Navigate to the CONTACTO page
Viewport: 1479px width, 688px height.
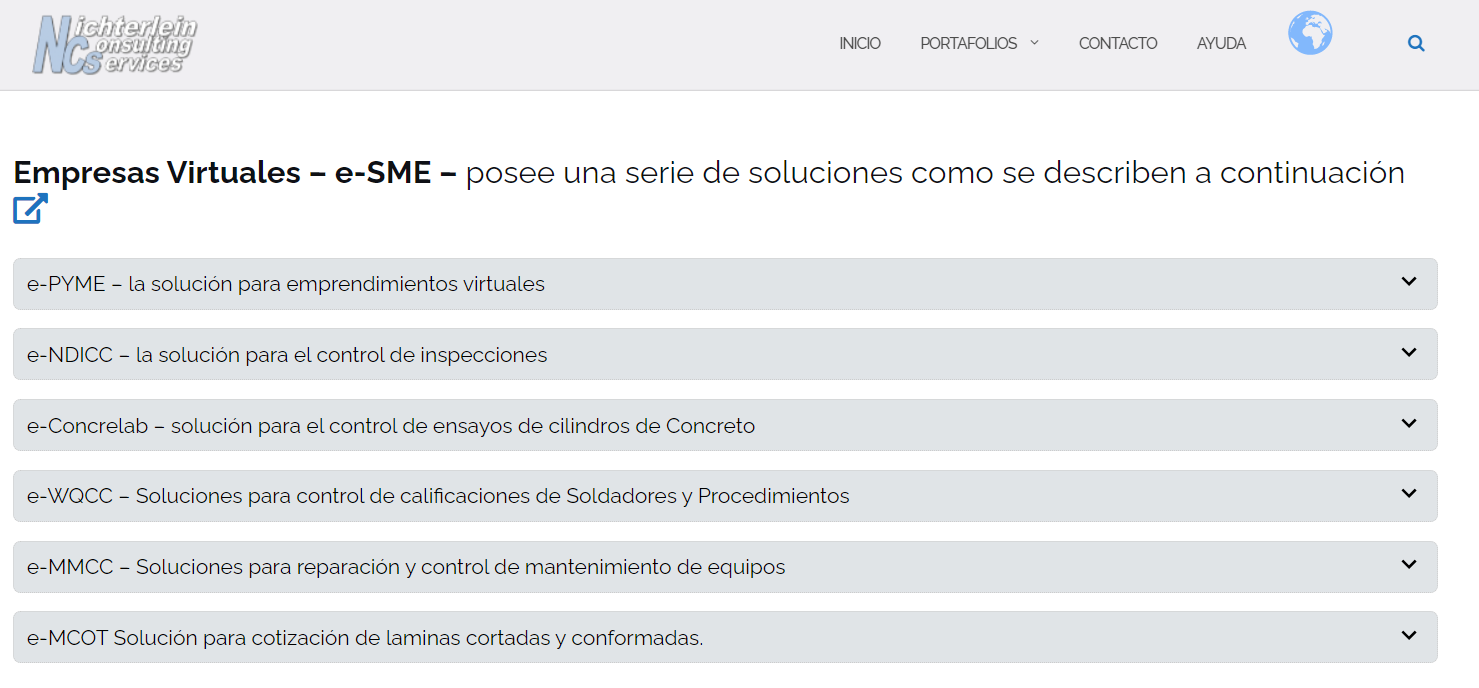click(1118, 44)
